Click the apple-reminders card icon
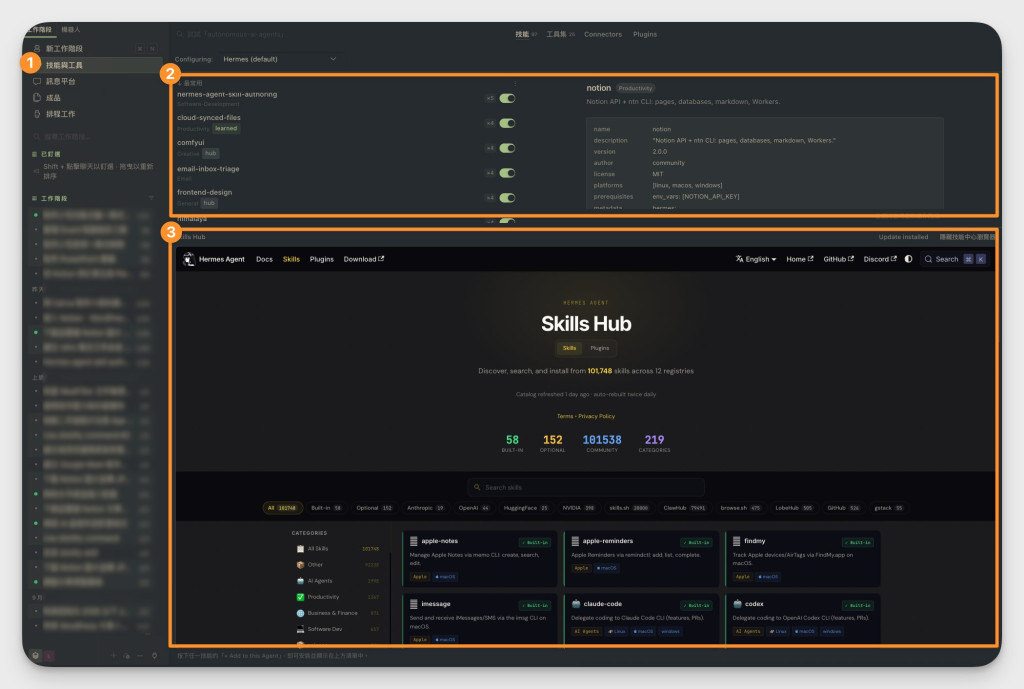This screenshot has width=1024, height=689. tap(575, 541)
